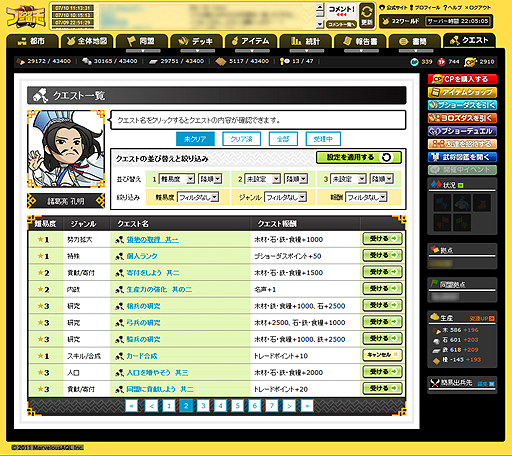Image resolution: width=512 pixels, height=456 pixels.
Task: Switch the filter to クリア済
Action: point(241,139)
